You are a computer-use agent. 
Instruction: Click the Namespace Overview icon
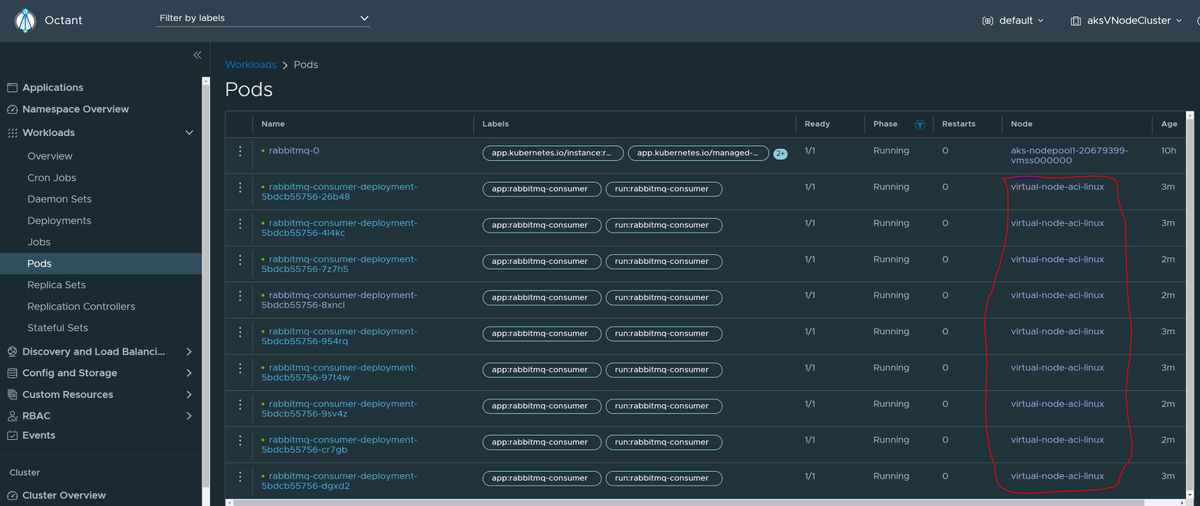(x=13, y=109)
